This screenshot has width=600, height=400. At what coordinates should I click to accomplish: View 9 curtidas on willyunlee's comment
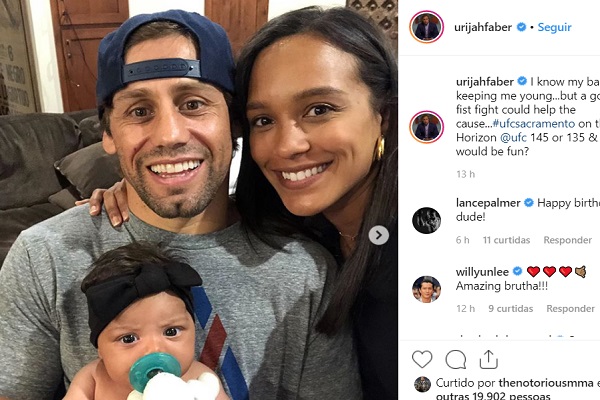(510, 309)
